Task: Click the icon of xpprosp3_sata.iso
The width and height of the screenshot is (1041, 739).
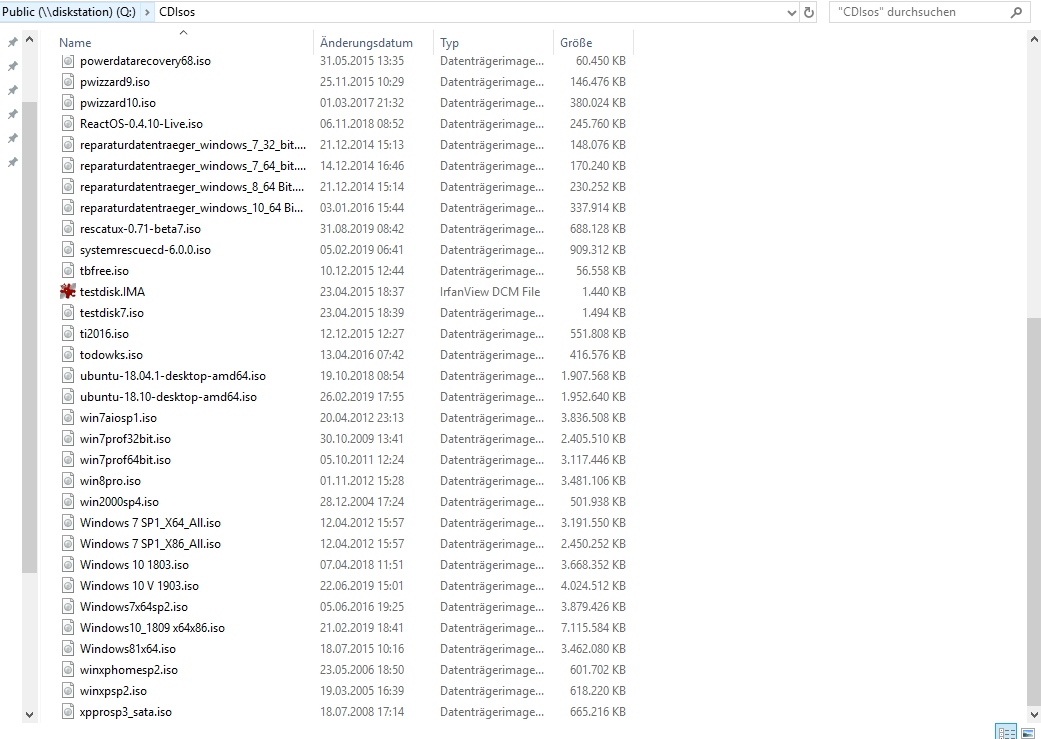Action: [x=68, y=711]
